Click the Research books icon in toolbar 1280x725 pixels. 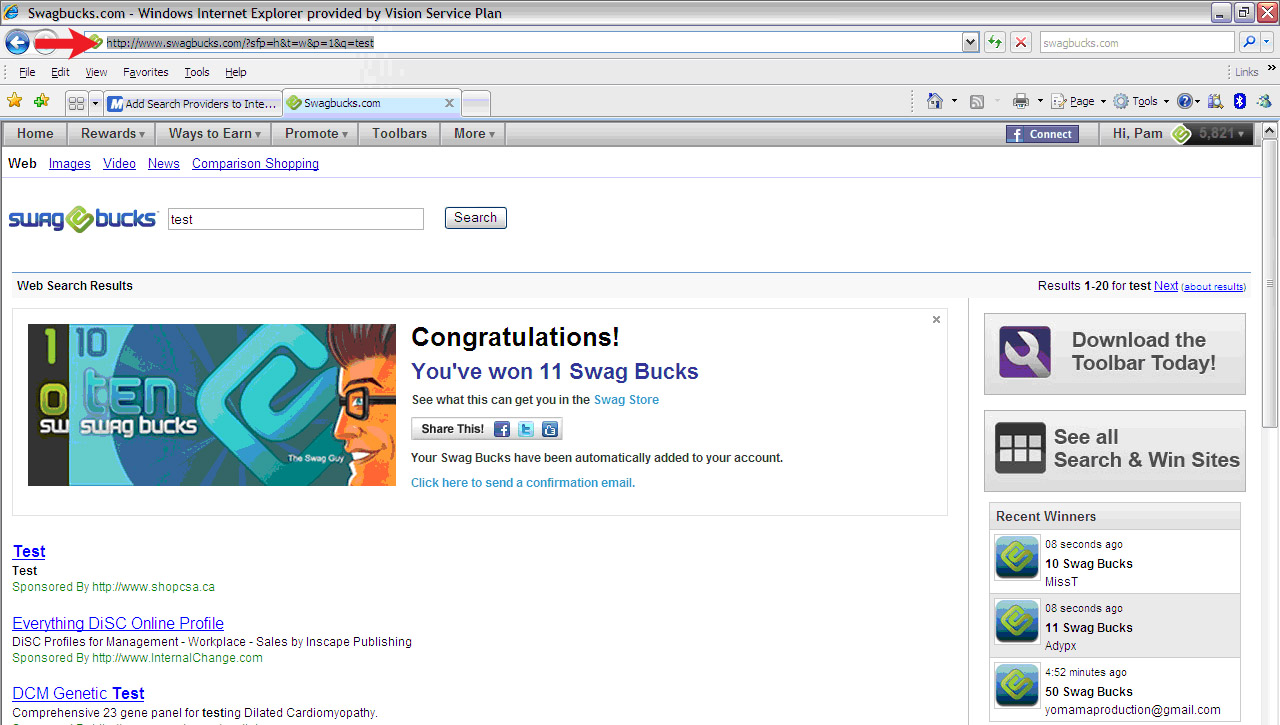tap(1215, 101)
